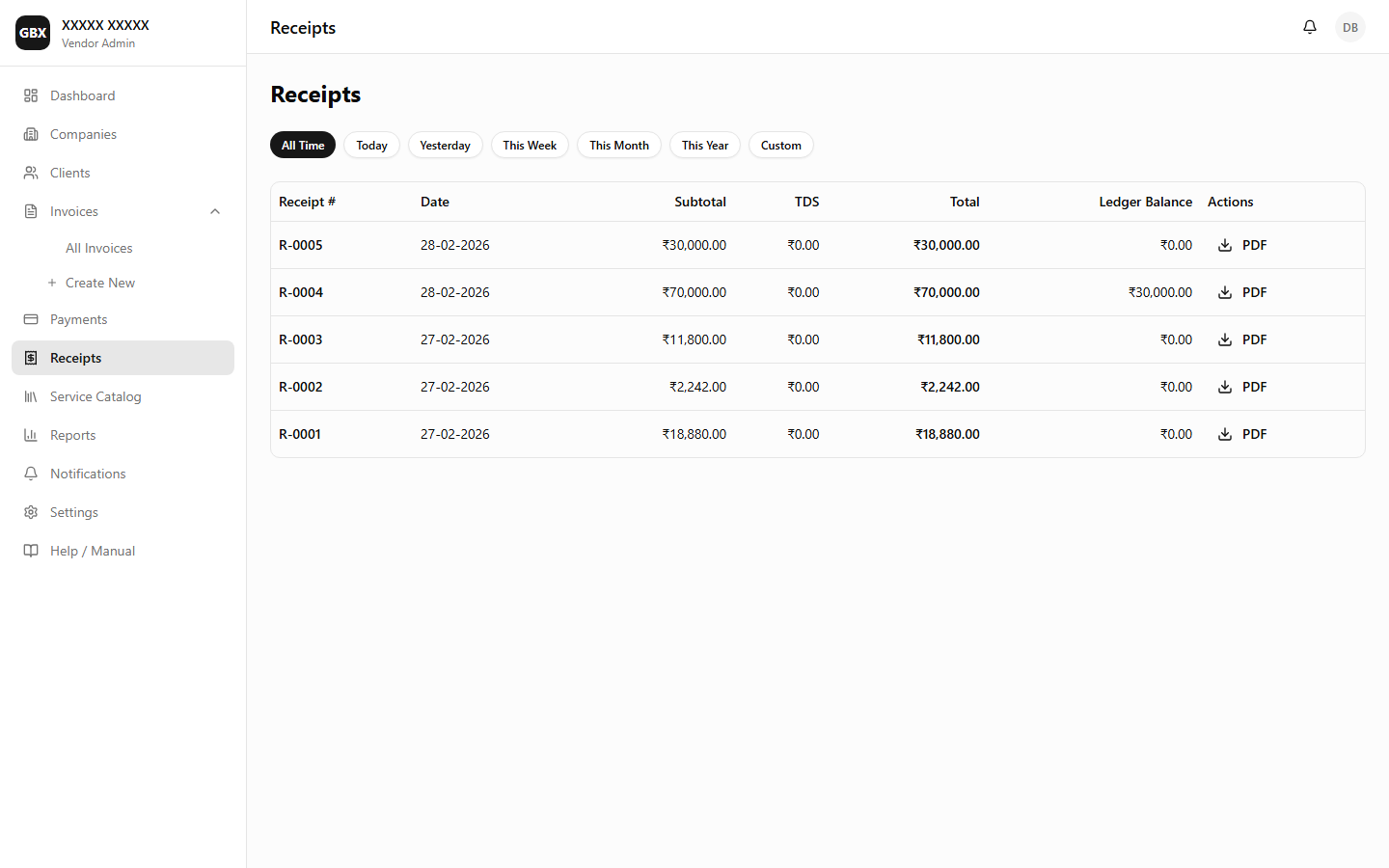Screen dimensions: 1389x868
Task: Click the Notifications bell sidebar icon
Action: pyautogui.click(x=31, y=474)
